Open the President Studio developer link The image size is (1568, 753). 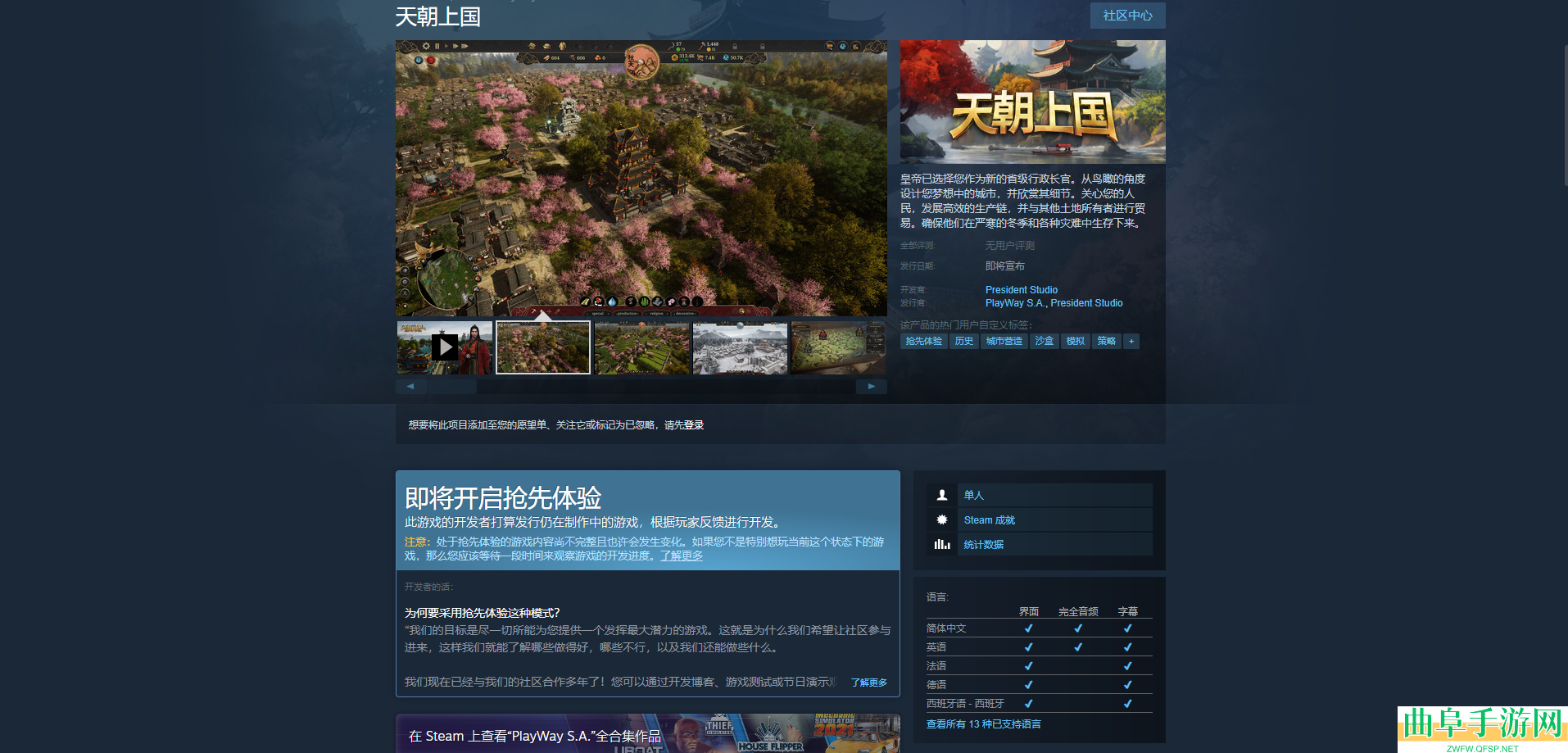(1021, 290)
